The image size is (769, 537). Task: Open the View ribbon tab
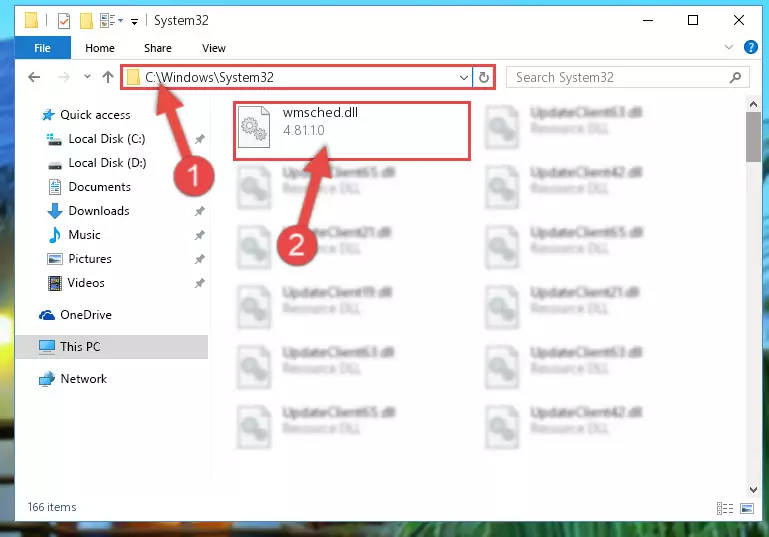tap(214, 48)
